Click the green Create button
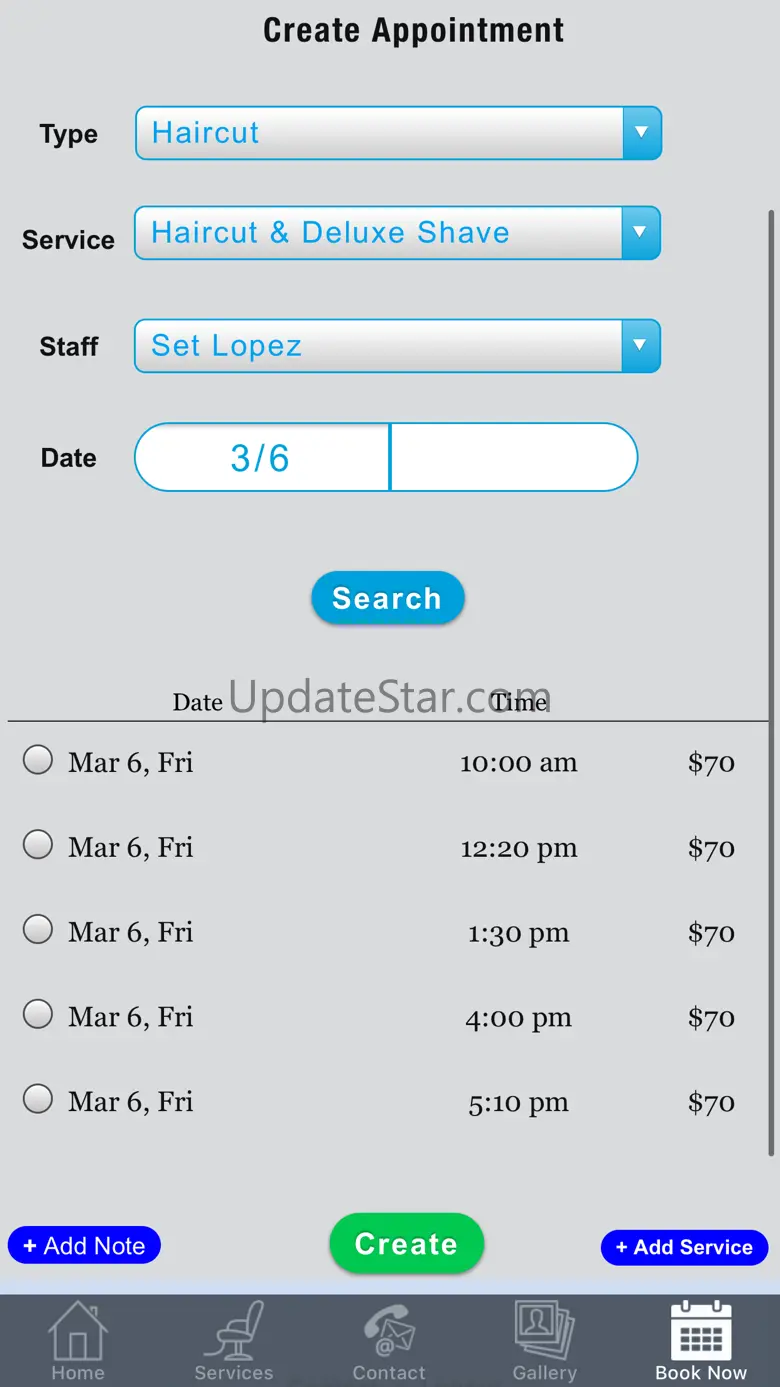The image size is (780, 1387). click(406, 1244)
